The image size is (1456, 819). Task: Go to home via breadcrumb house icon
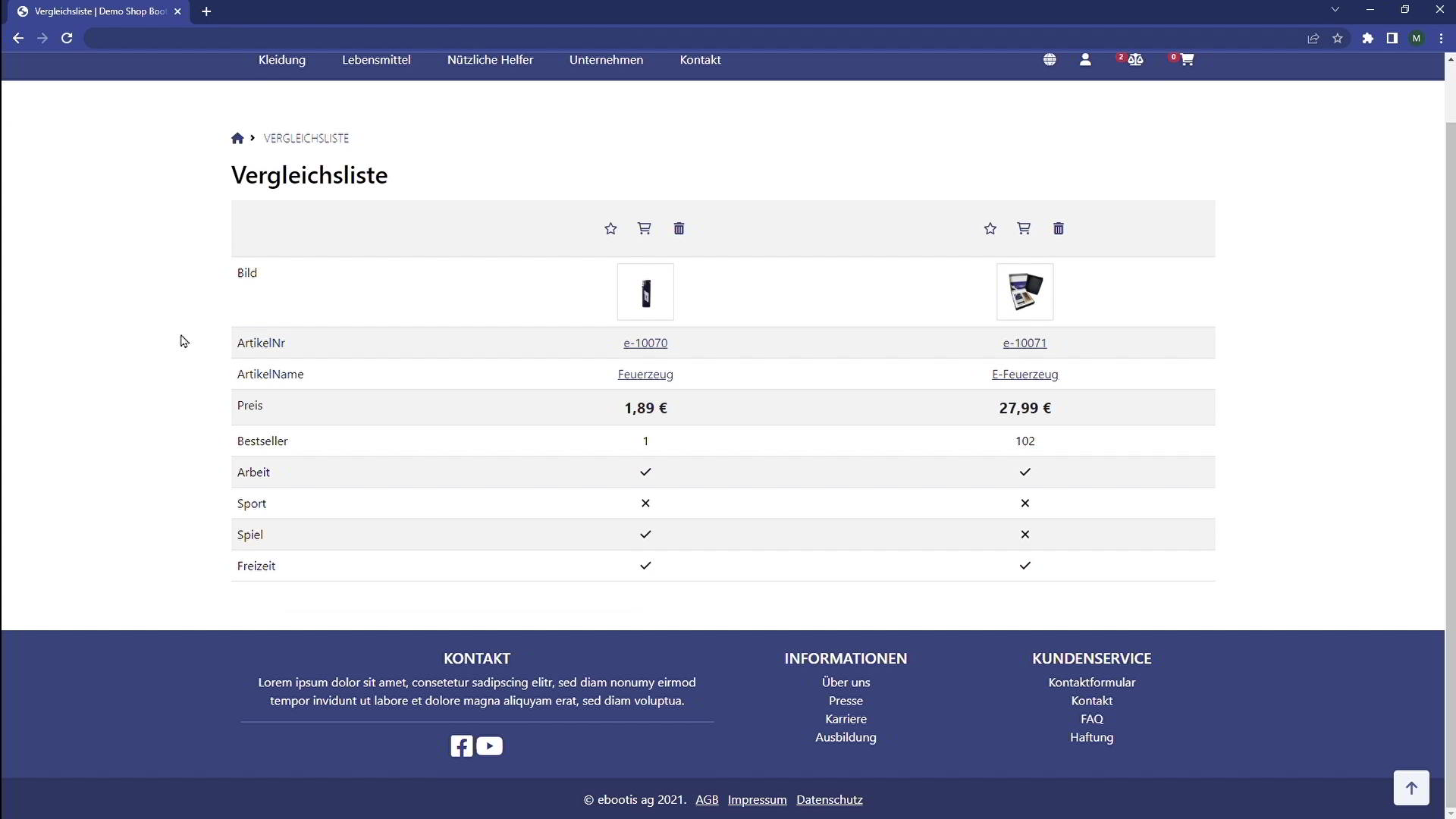tap(237, 138)
